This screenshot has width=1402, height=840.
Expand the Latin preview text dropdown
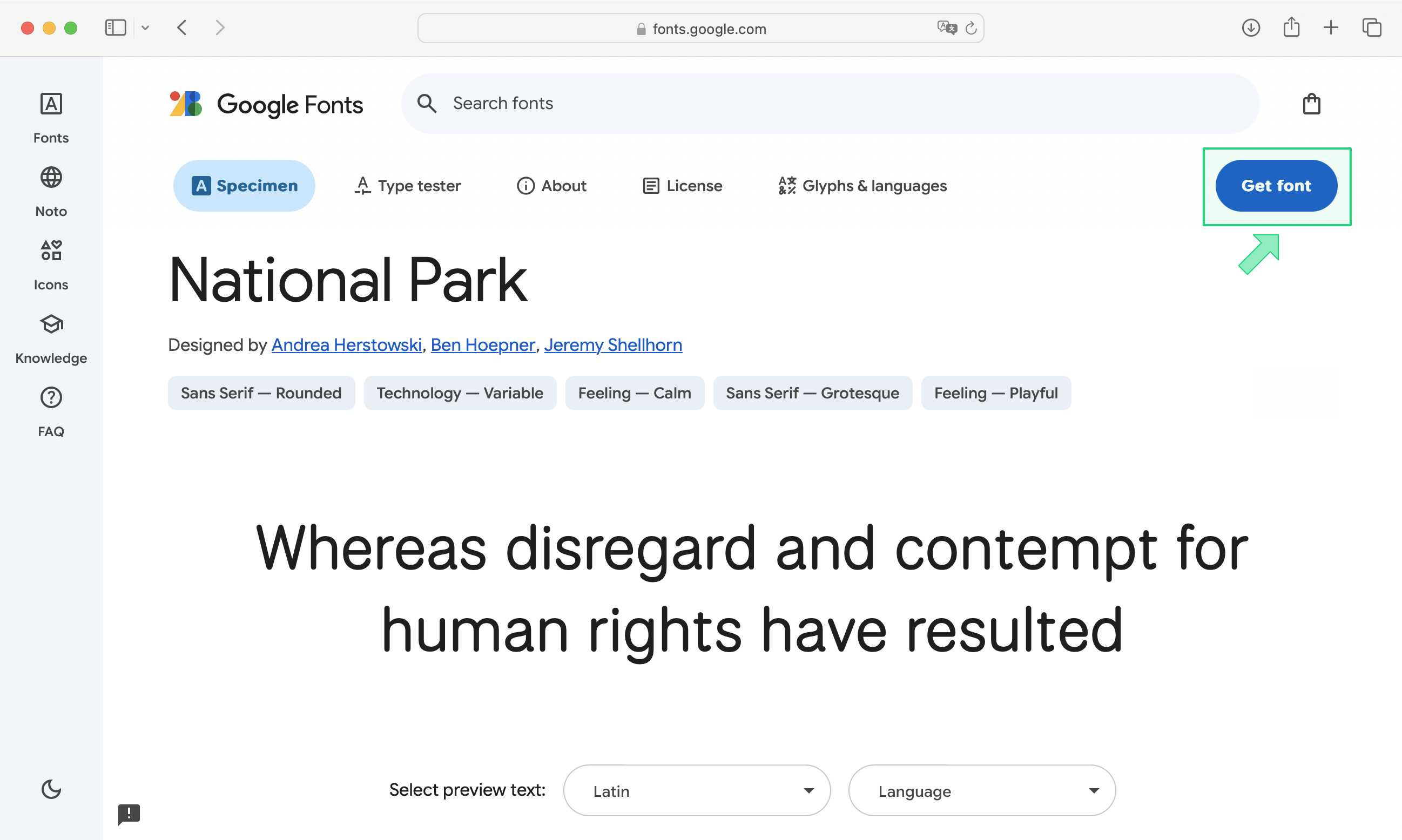pos(697,791)
